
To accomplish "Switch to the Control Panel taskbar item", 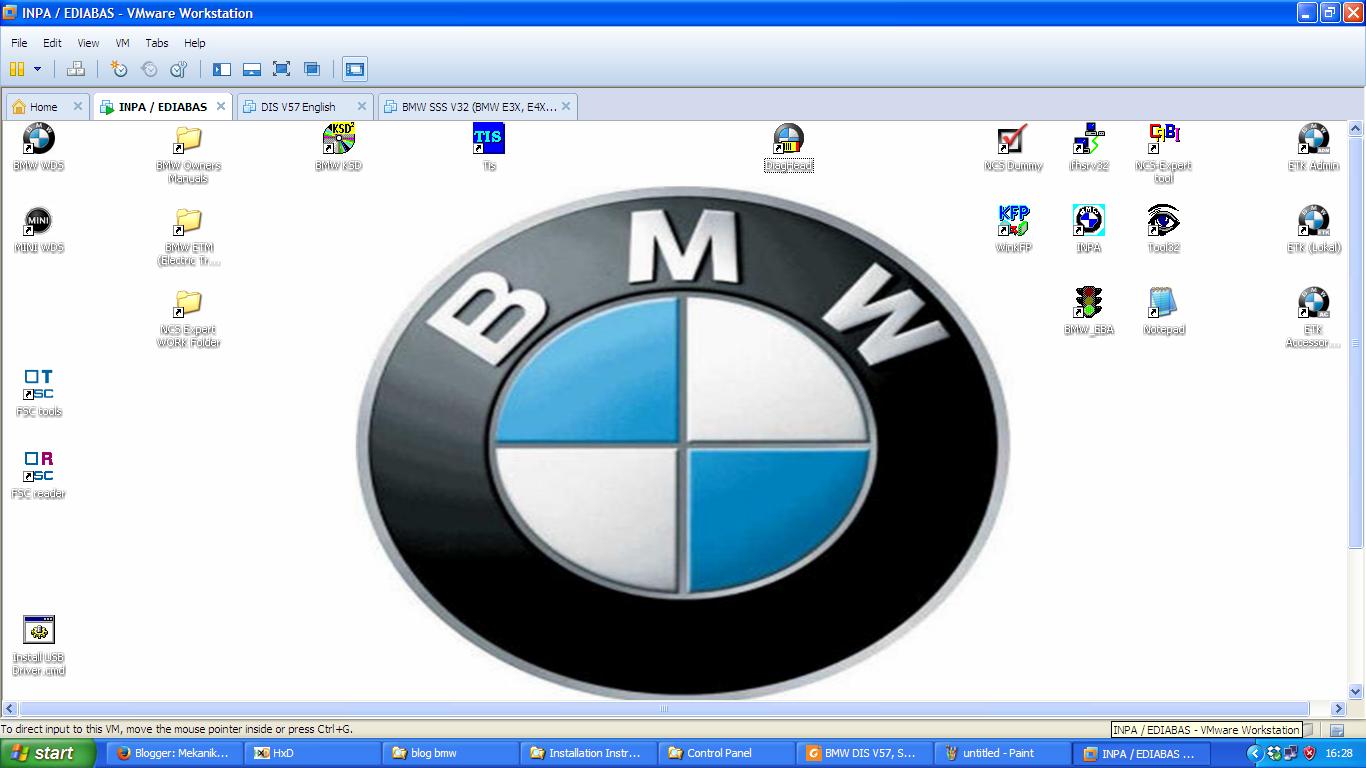I will point(727,753).
